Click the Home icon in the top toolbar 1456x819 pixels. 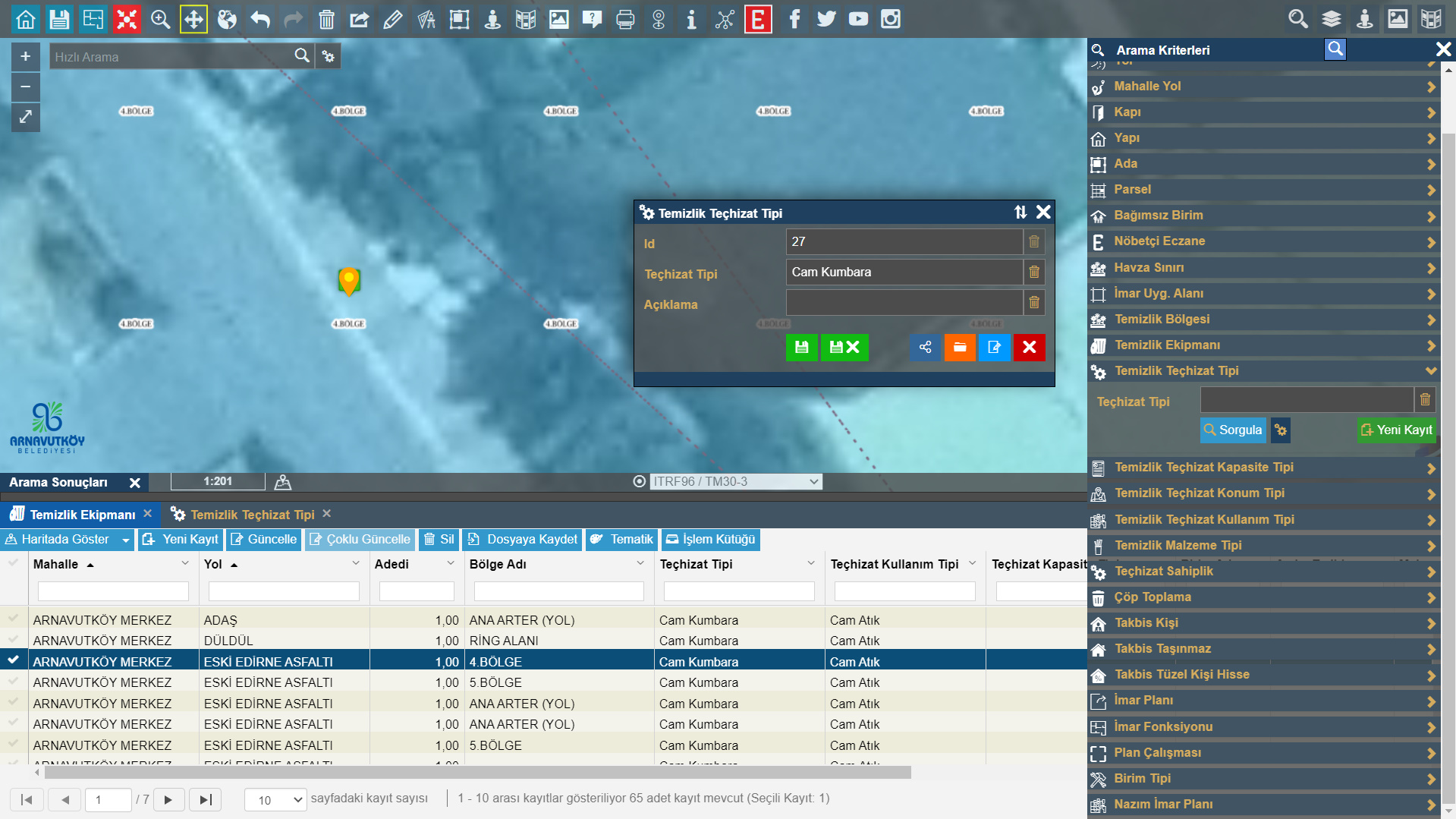(26, 19)
